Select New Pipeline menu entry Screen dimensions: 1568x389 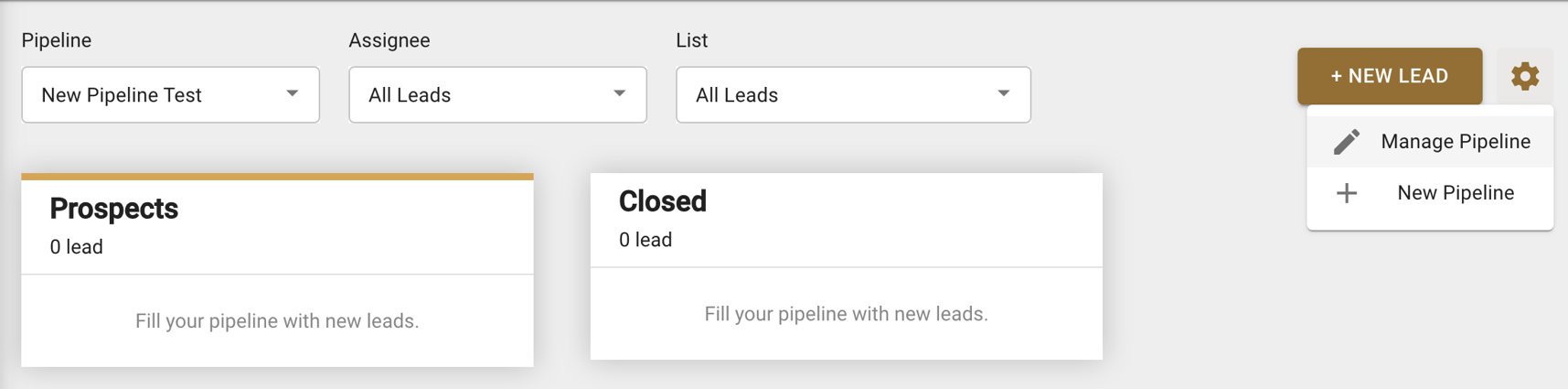pos(1455,193)
